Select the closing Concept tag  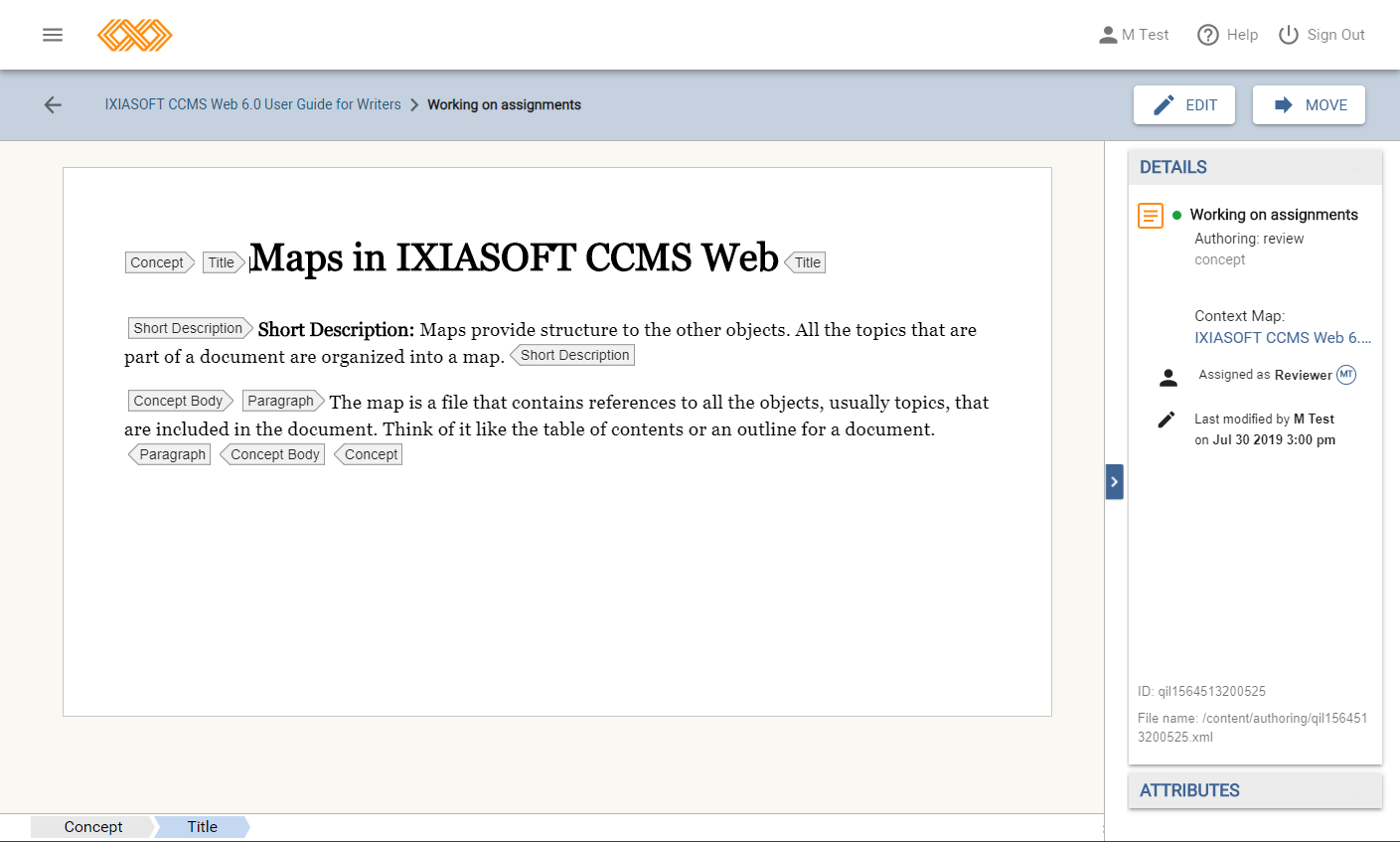coord(369,454)
